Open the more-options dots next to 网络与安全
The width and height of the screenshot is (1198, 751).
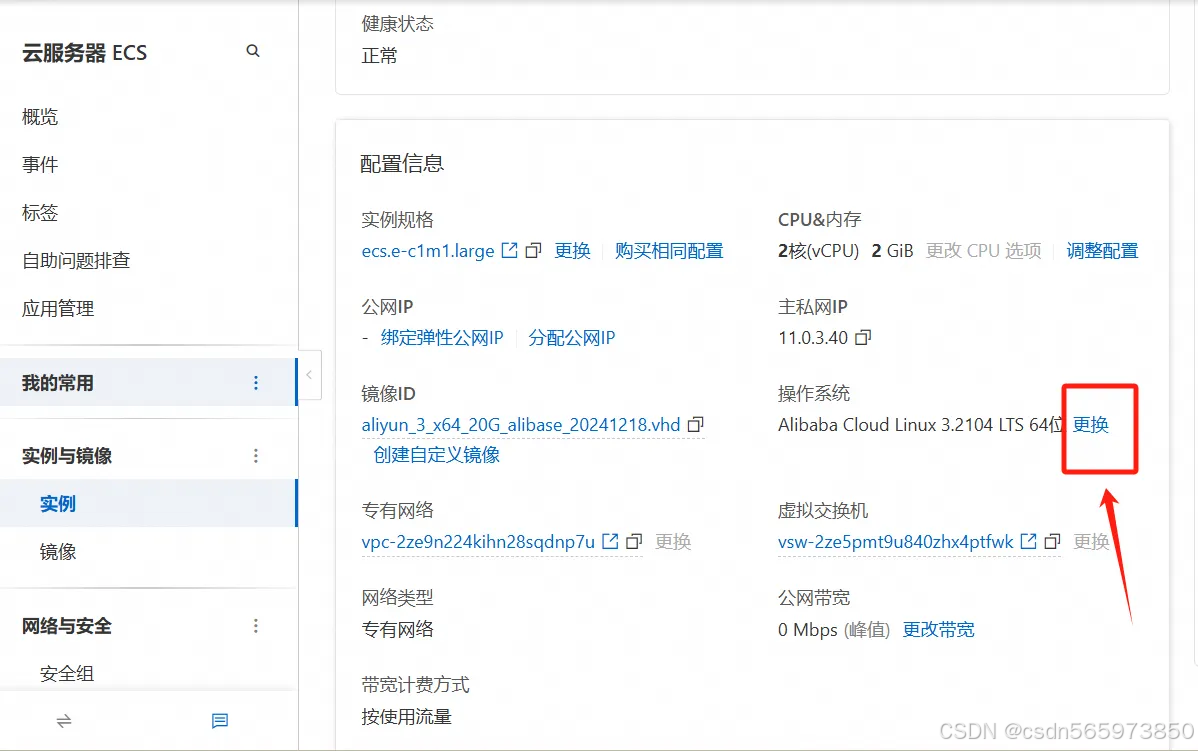point(256,626)
